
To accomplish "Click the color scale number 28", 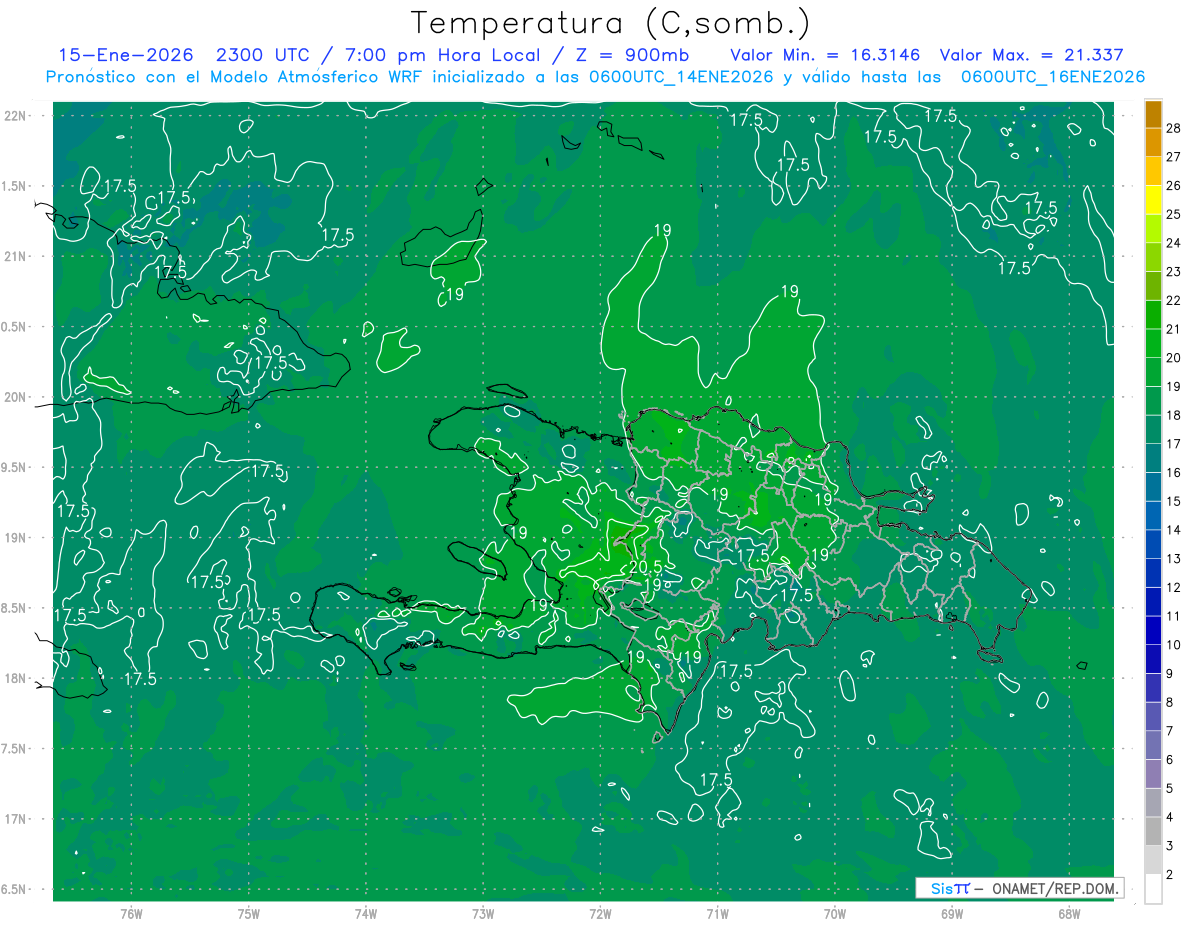I will pyautogui.click(x=1173, y=128).
